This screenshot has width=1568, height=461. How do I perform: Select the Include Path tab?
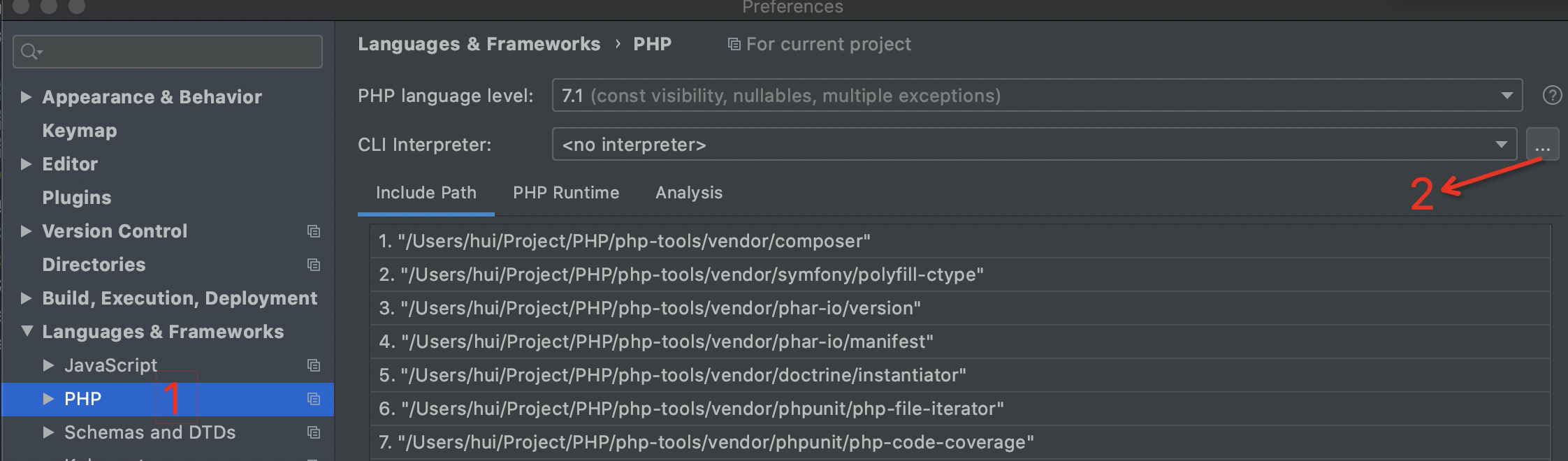pos(426,193)
